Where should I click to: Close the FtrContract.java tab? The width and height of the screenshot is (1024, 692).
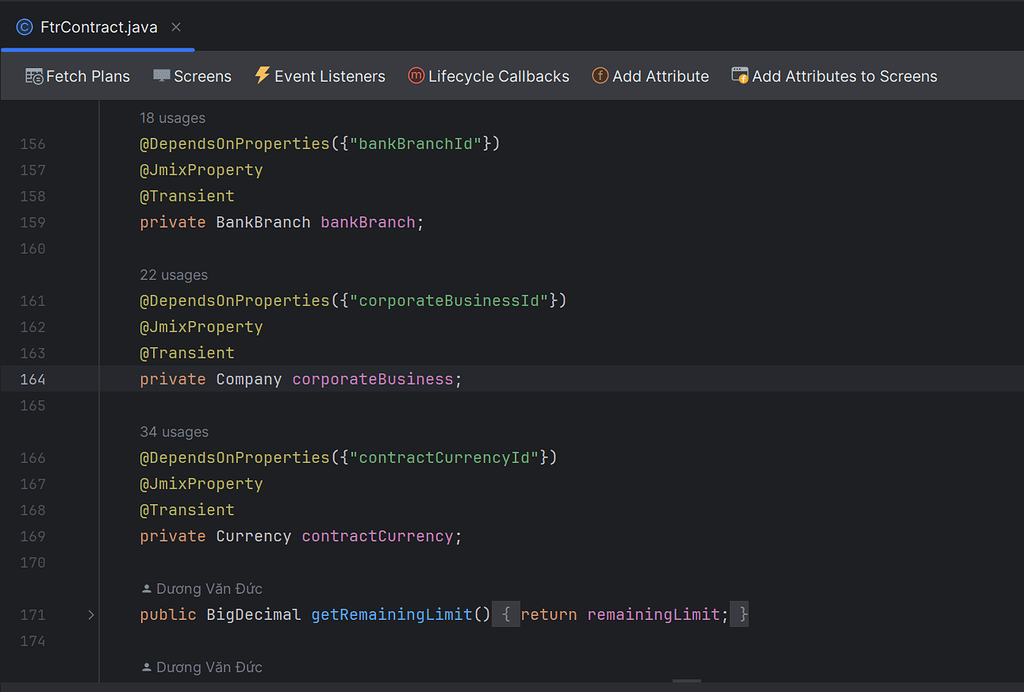(x=176, y=27)
